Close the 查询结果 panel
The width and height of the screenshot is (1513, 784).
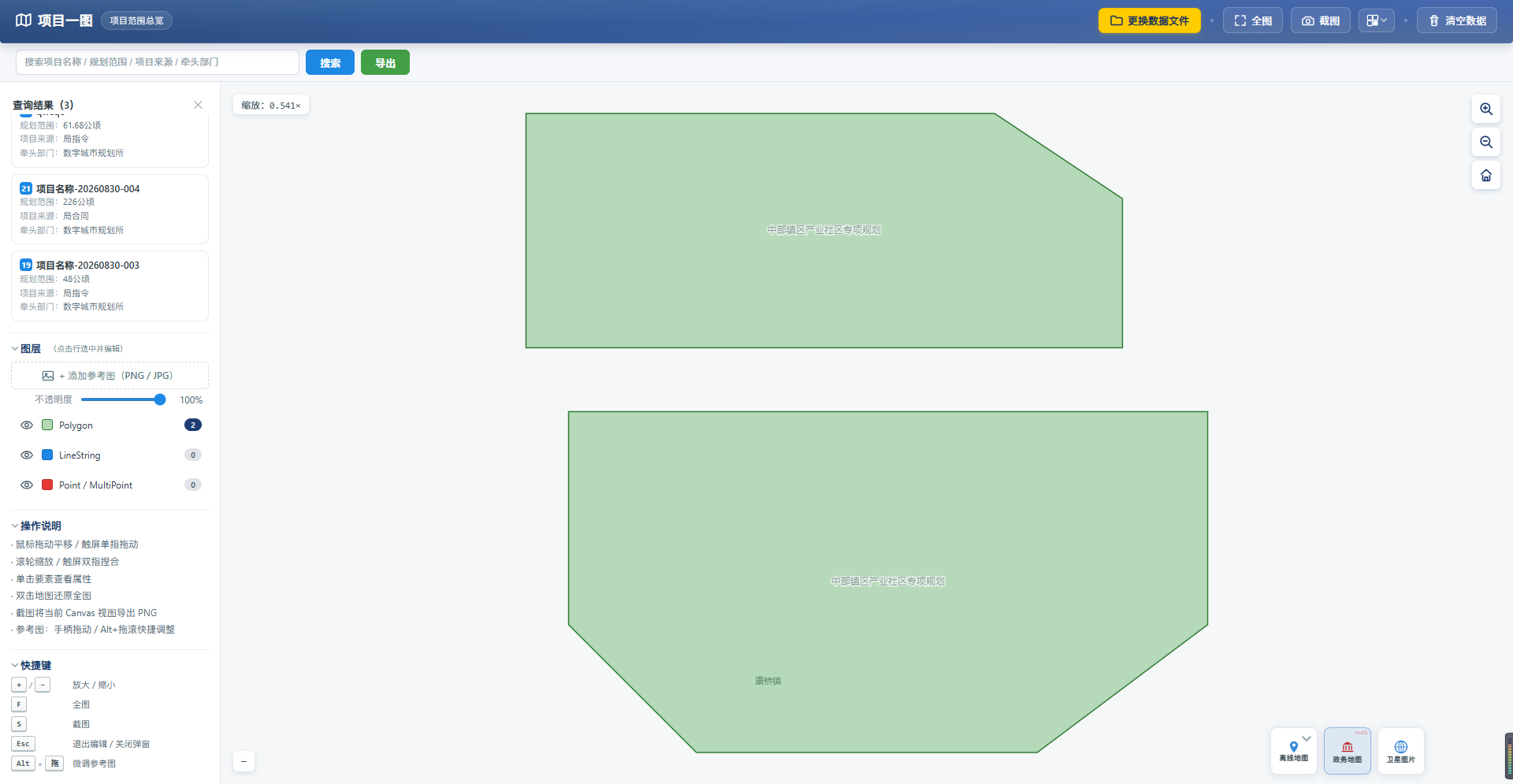[198, 105]
